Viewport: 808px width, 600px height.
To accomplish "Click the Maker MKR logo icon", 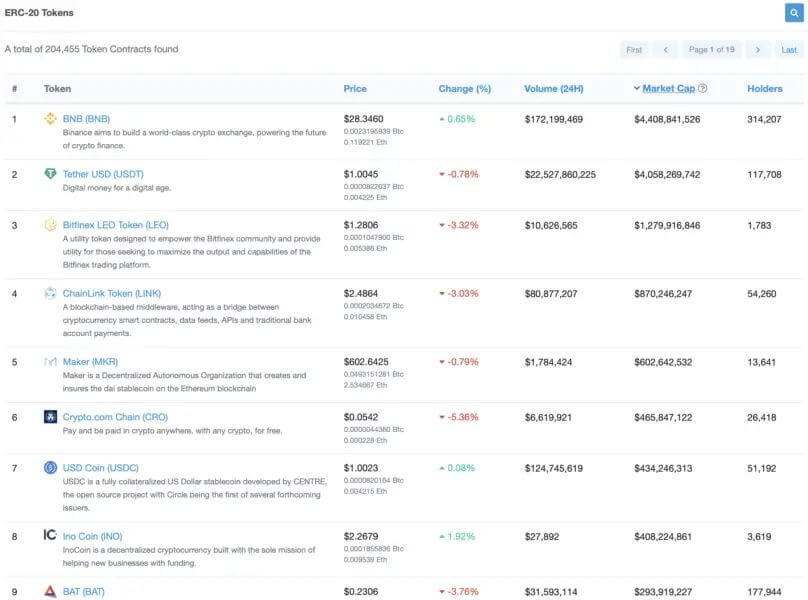I will pos(50,362).
